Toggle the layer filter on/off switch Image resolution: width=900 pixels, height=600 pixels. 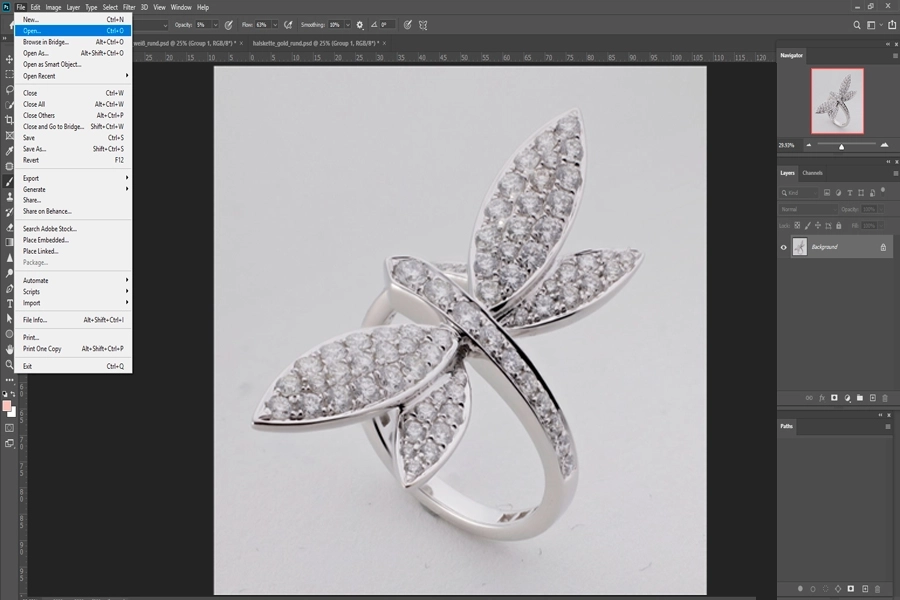885,193
